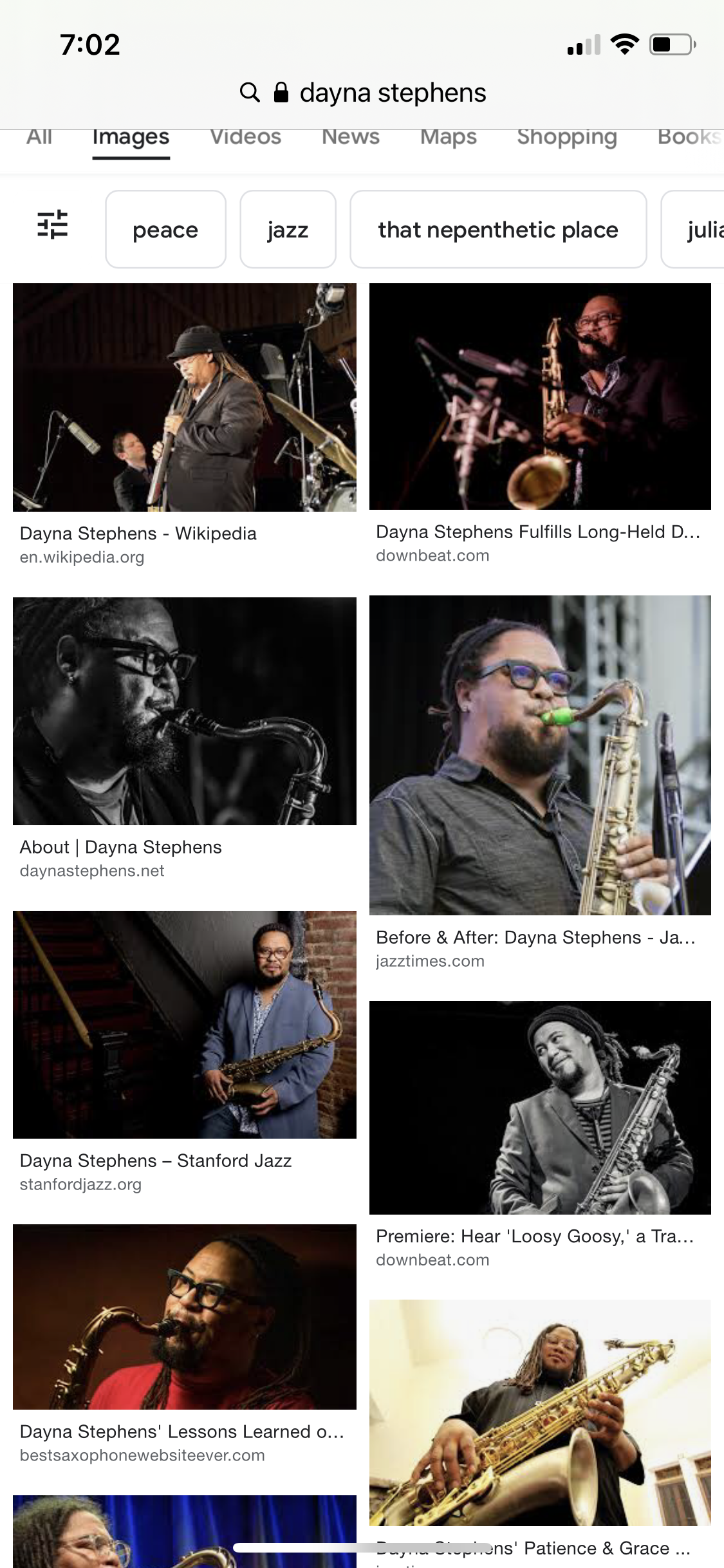Apply the 'peace' suggestion chip

click(165, 229)
